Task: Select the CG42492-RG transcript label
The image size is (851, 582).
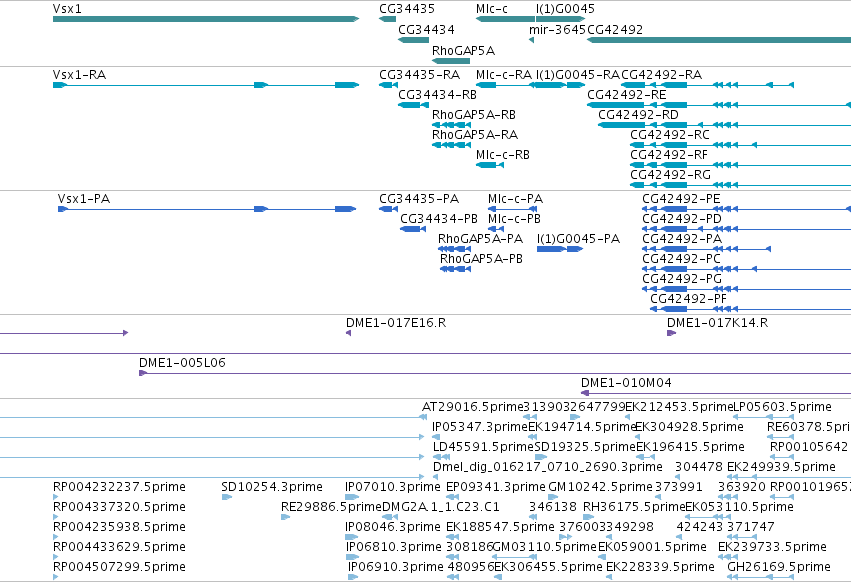Action: point(670,175)
